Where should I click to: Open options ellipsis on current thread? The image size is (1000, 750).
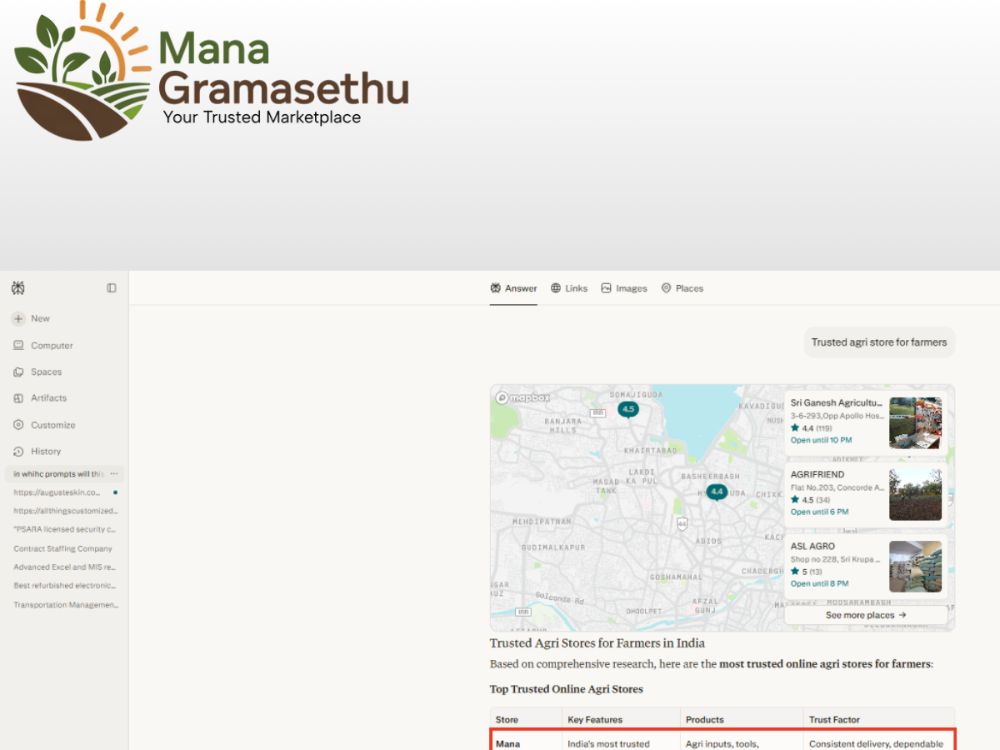click(x=114, y=474)
